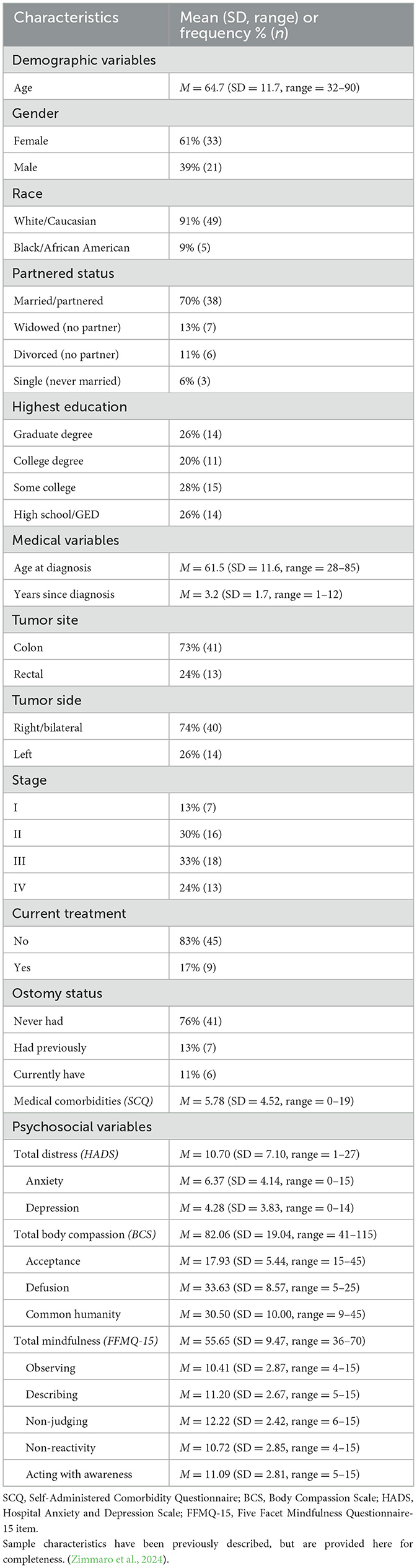
Task: Select the Colon tumor site value 73% (41)
Action: pyautogui.click(x=201, y=648)
